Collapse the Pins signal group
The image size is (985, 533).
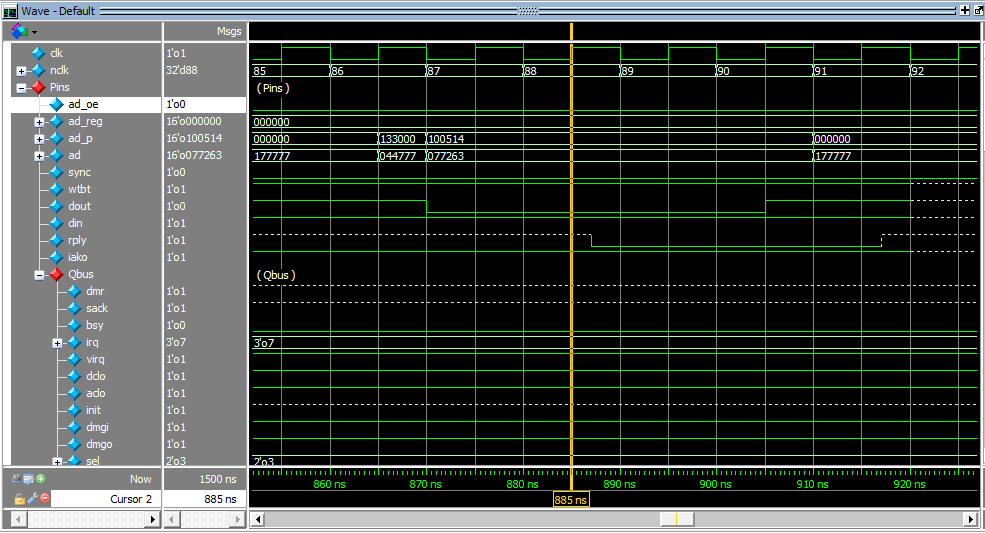coord(21,88)
